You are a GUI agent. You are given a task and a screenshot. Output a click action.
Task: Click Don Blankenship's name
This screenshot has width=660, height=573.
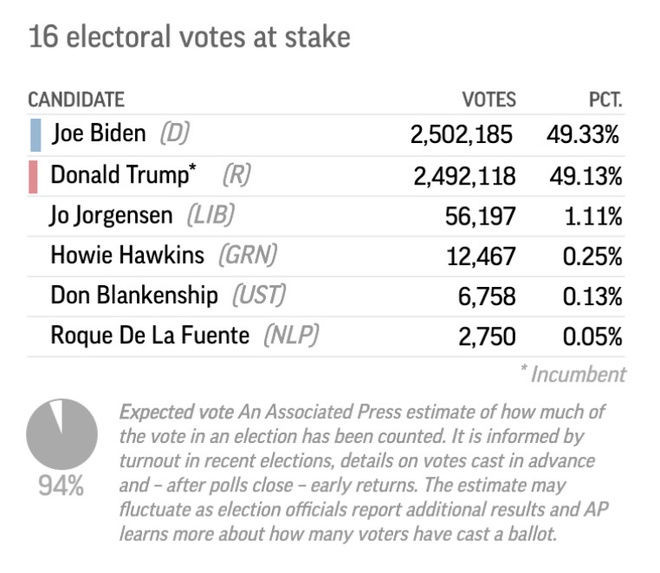tap(134, 295)
